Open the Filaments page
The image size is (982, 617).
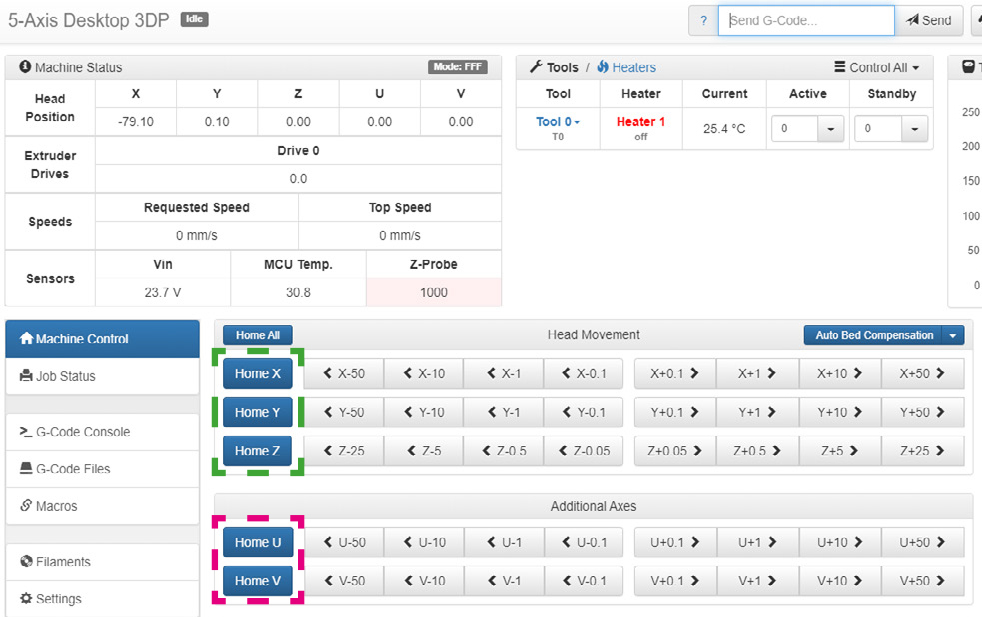[x=102, y=562]
